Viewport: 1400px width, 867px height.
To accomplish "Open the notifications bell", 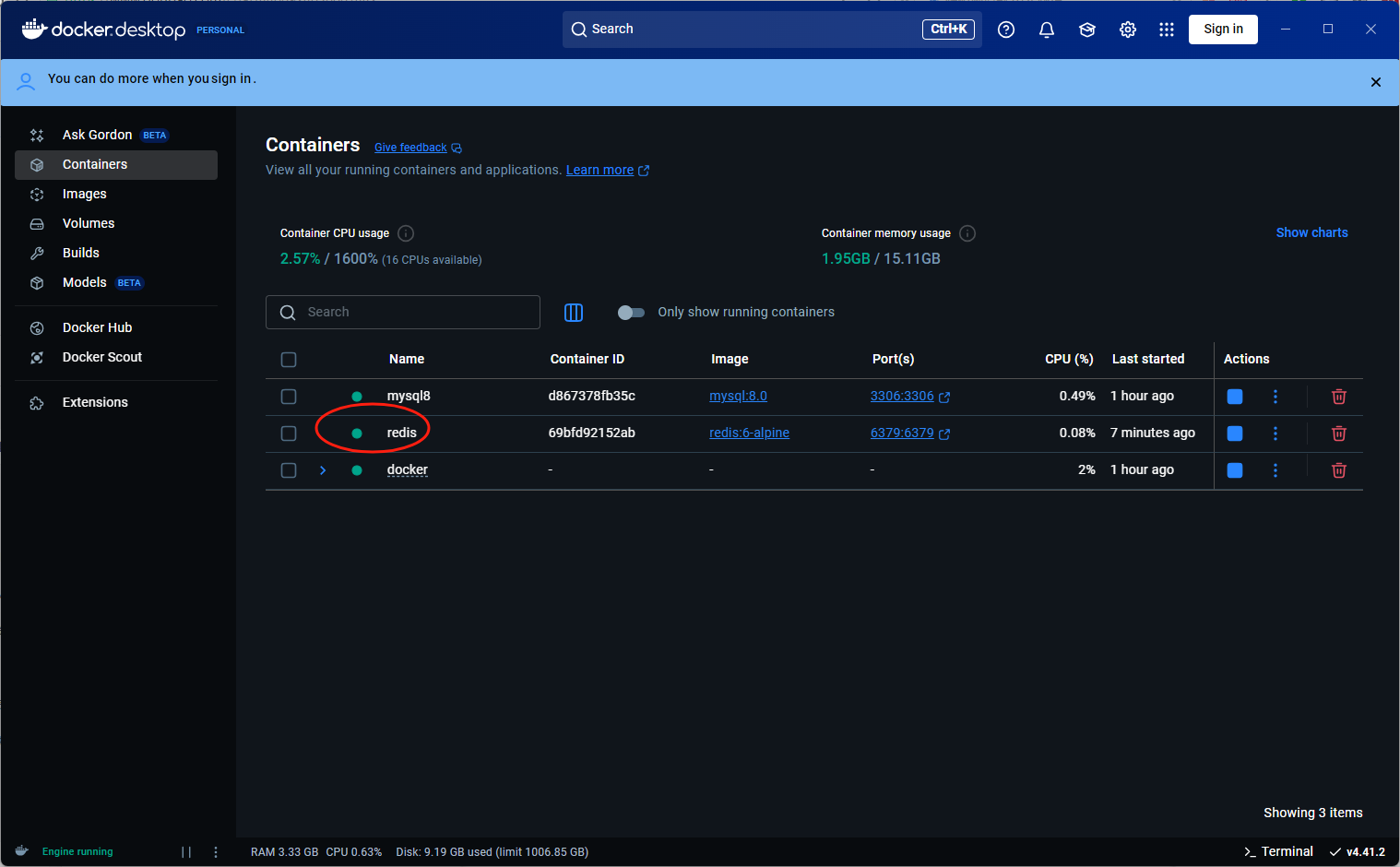I will [1047, 30].
